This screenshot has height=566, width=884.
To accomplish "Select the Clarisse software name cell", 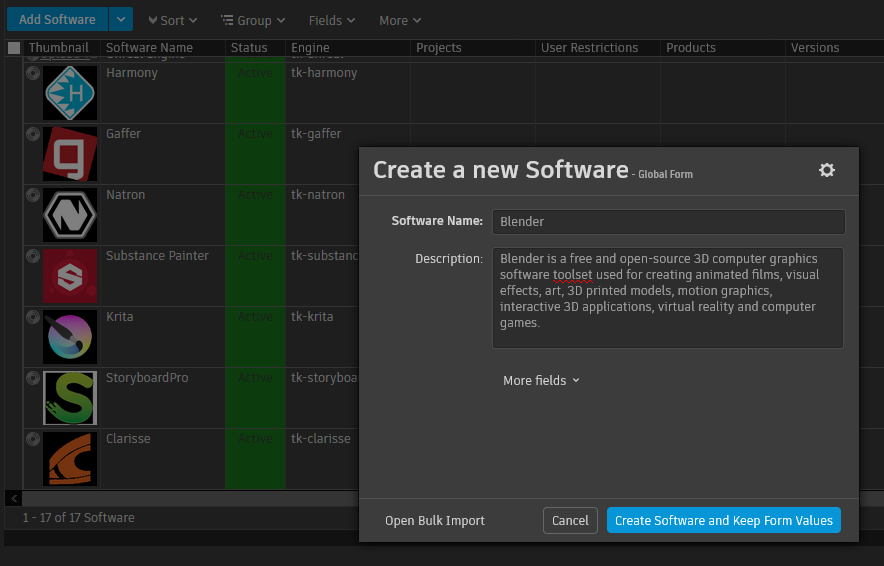I will click(162, 458).
